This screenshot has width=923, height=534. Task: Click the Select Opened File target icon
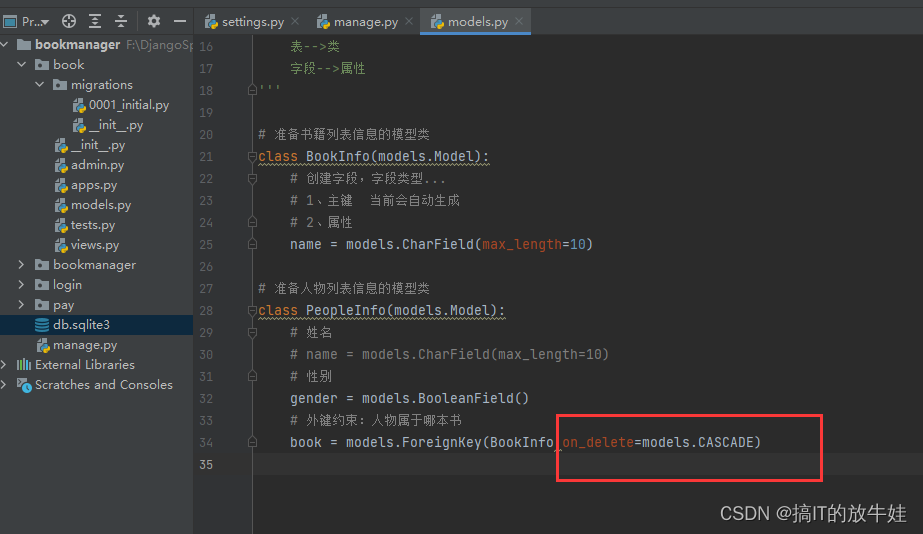[x=69, y=21]
